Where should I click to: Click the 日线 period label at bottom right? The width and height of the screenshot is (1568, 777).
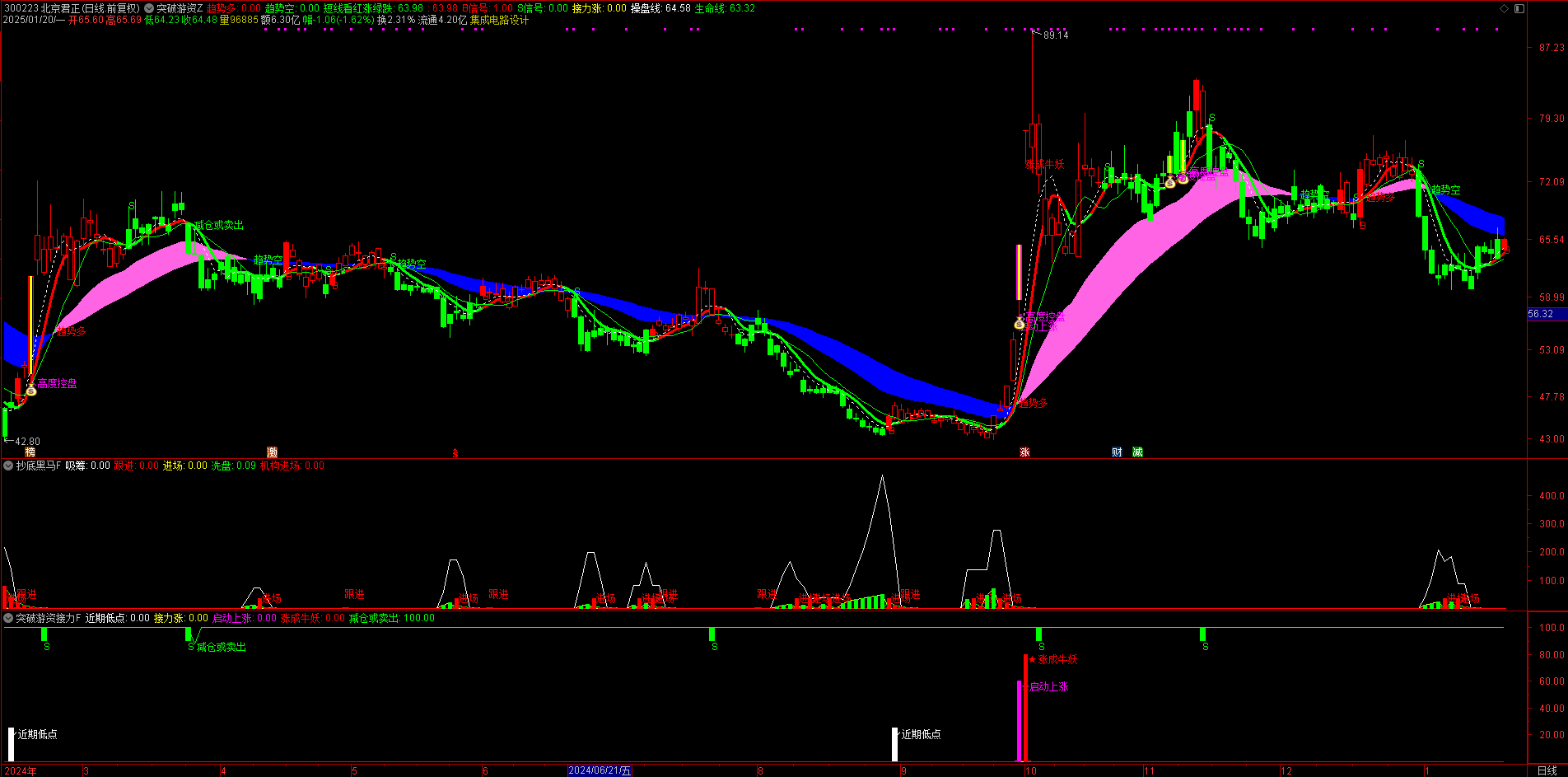click(1547, 770)
